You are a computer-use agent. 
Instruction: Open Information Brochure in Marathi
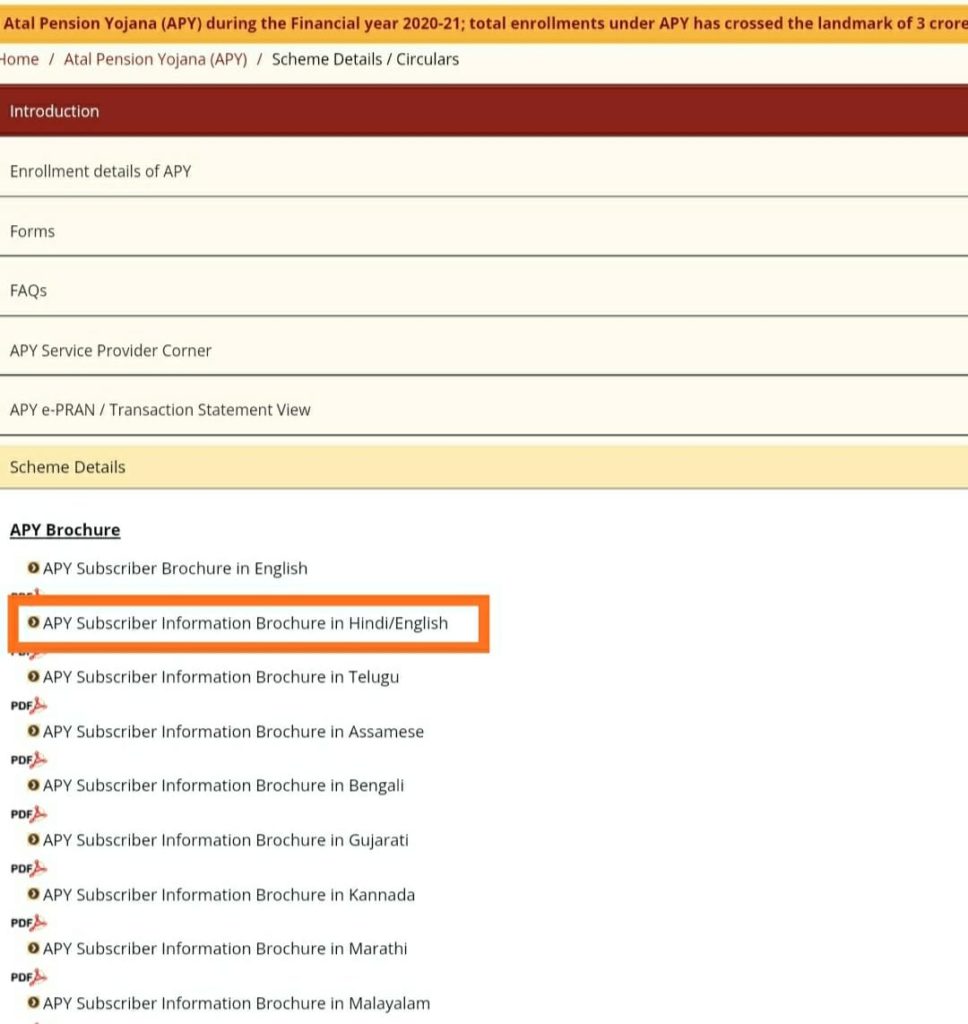[225, 949]
